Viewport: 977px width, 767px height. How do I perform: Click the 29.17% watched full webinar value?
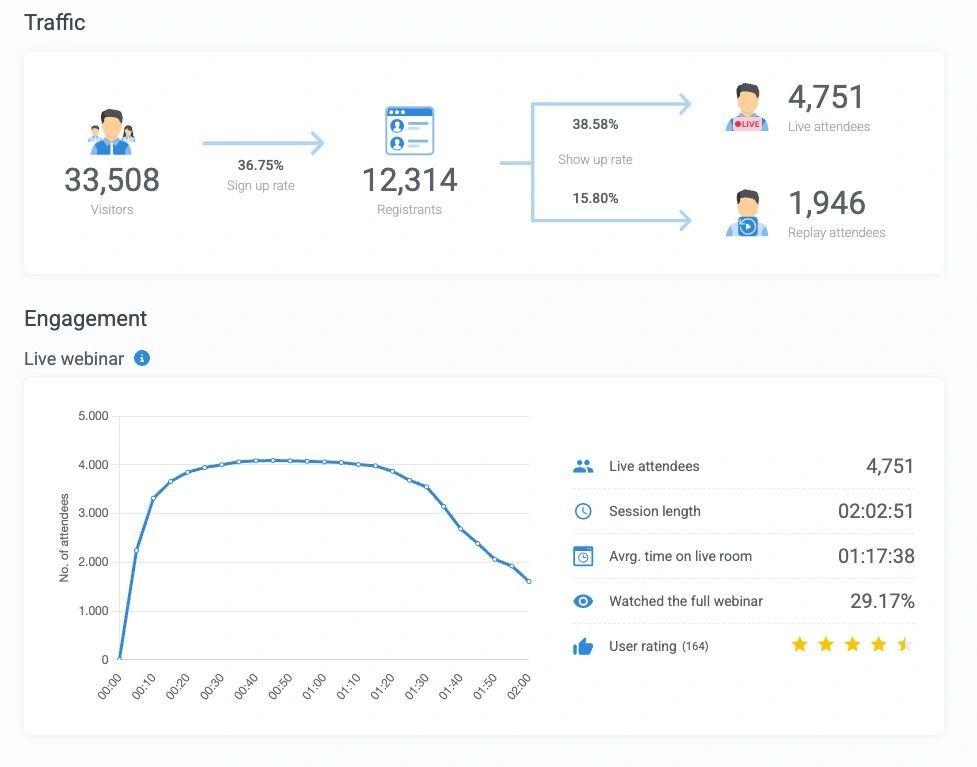(x=882, y=601)
